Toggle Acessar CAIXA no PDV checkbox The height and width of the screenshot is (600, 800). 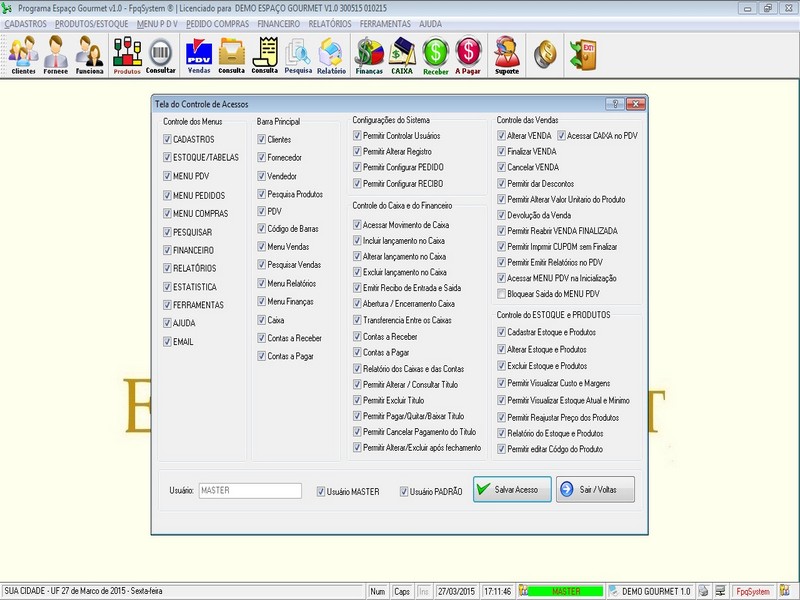pos(561,136)
